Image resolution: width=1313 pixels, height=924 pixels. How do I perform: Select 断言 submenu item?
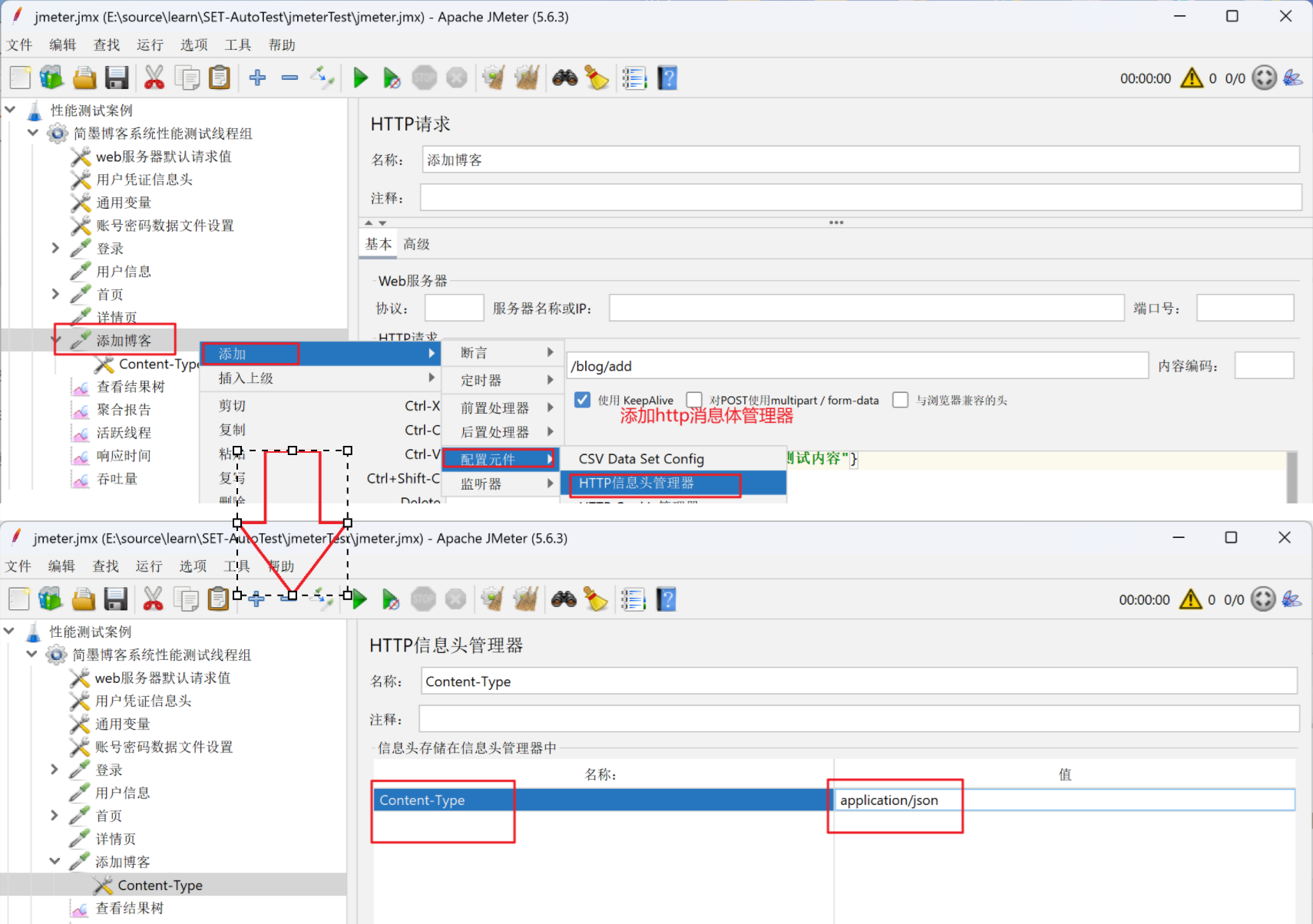coord(501,353)
